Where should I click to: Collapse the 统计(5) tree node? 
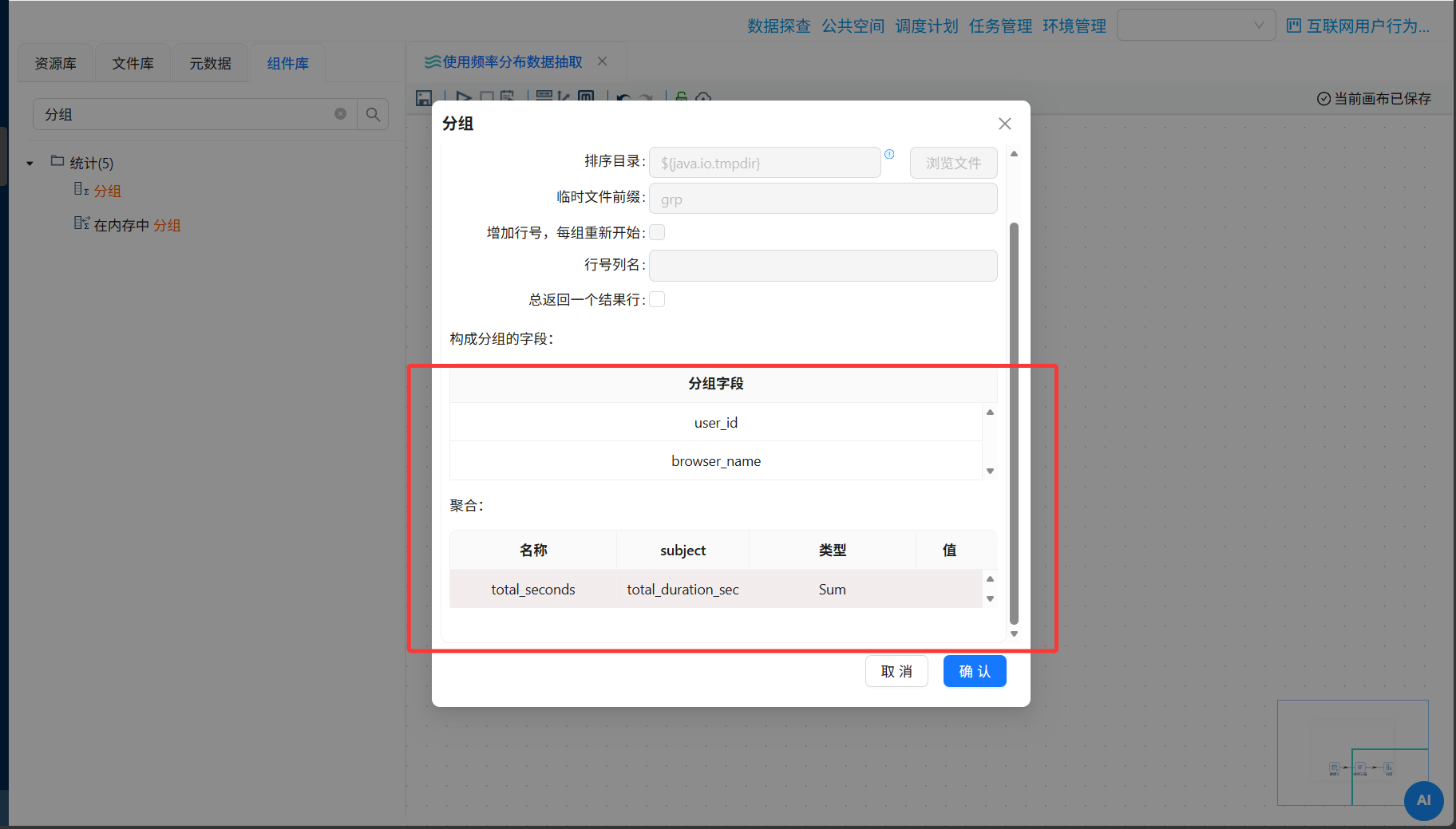[30, 164]
